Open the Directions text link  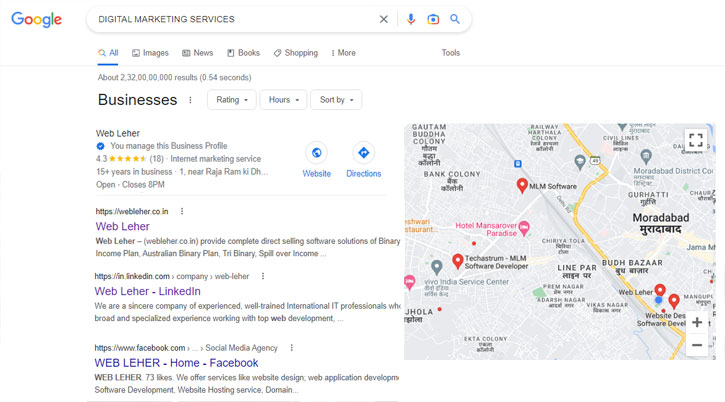coord(364,174)
